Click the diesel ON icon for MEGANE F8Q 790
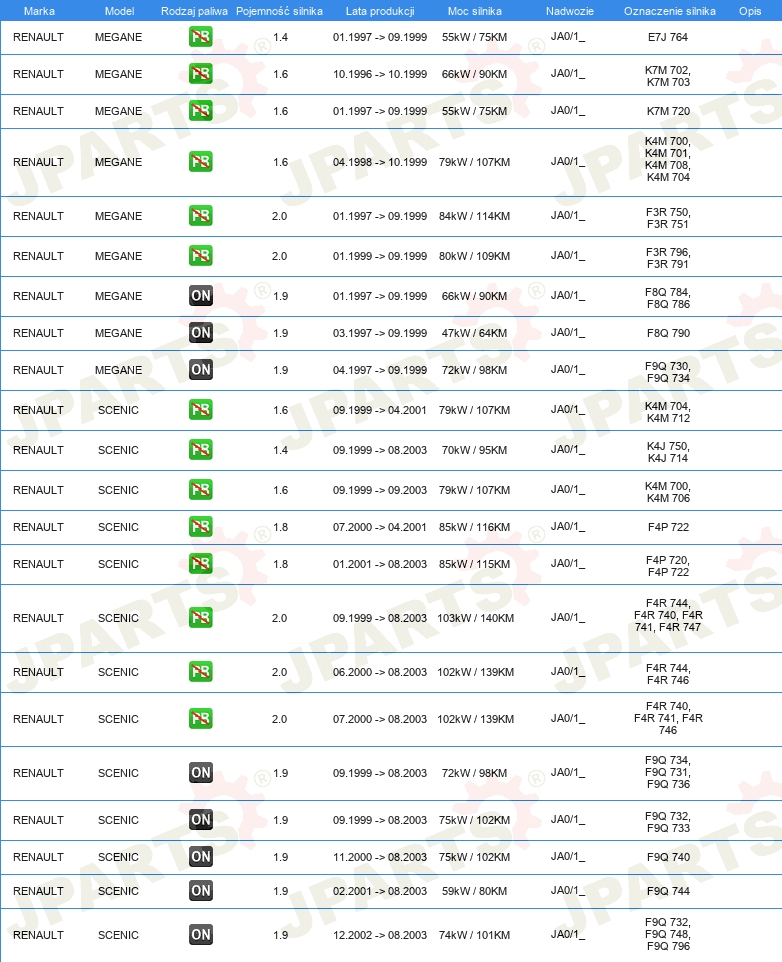 (x=201, y=333)
